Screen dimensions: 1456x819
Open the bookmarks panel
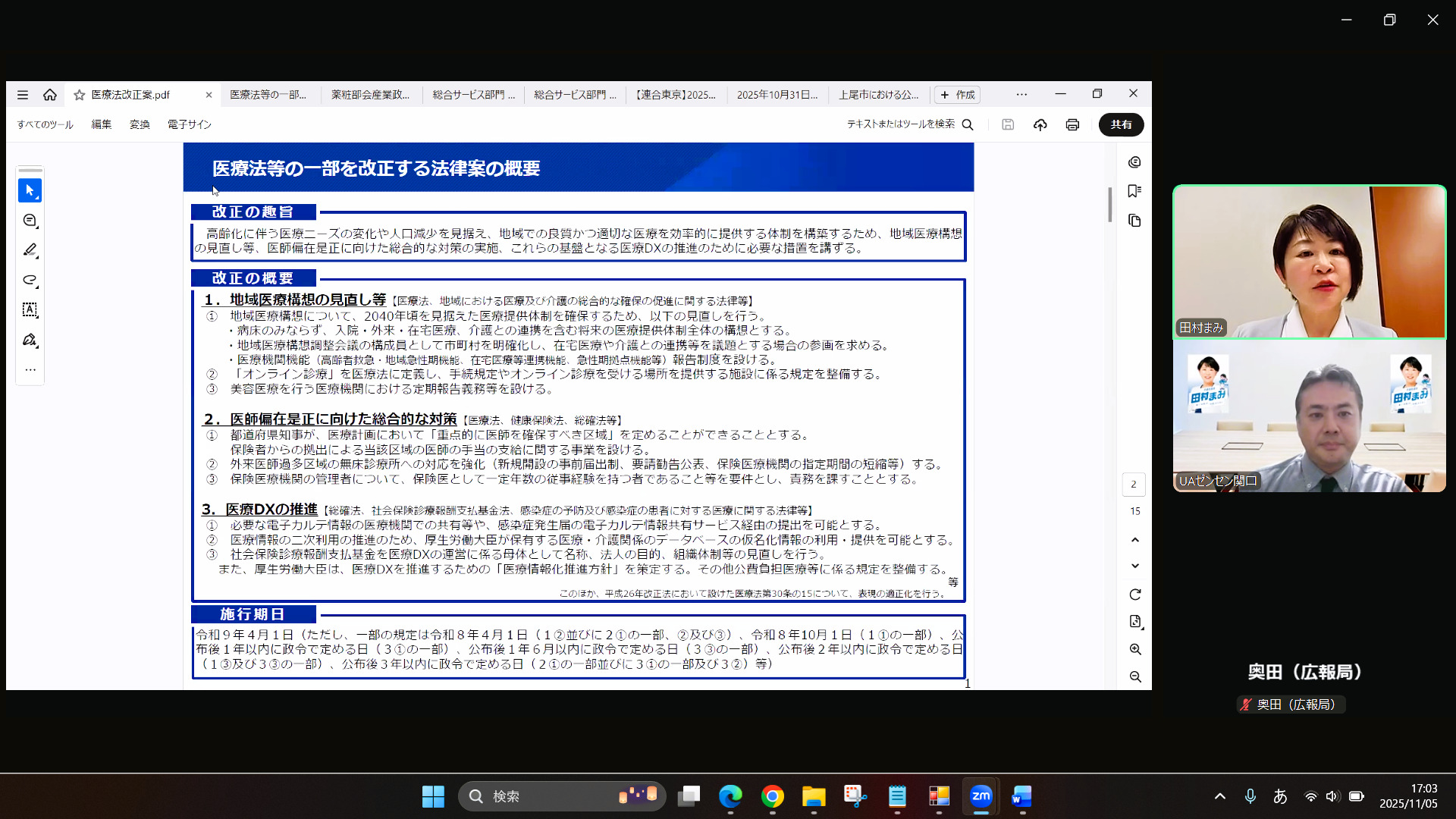[x=1134, y=192]
